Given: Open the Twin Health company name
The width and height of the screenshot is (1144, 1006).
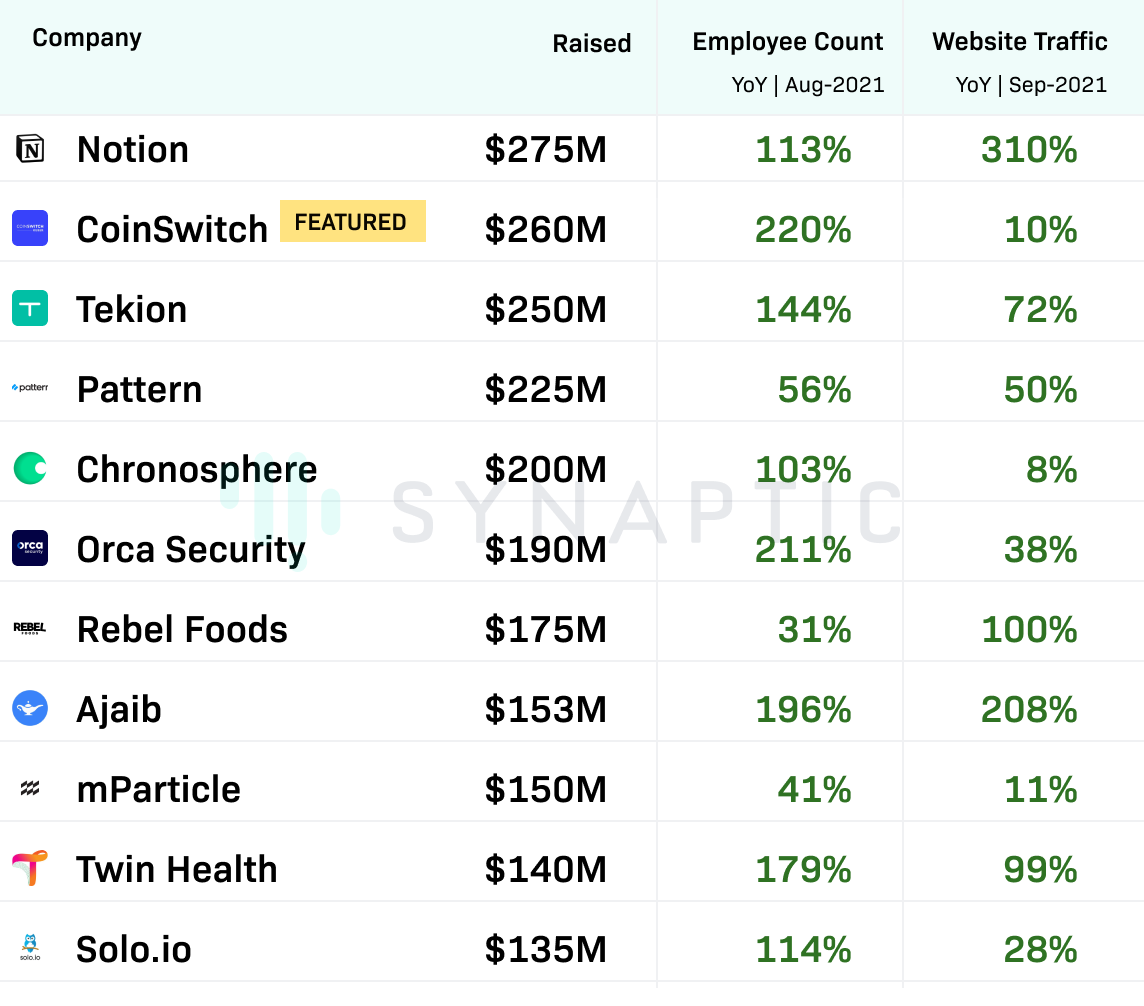Looking at the screenshot, I should (x=177, y=870).
